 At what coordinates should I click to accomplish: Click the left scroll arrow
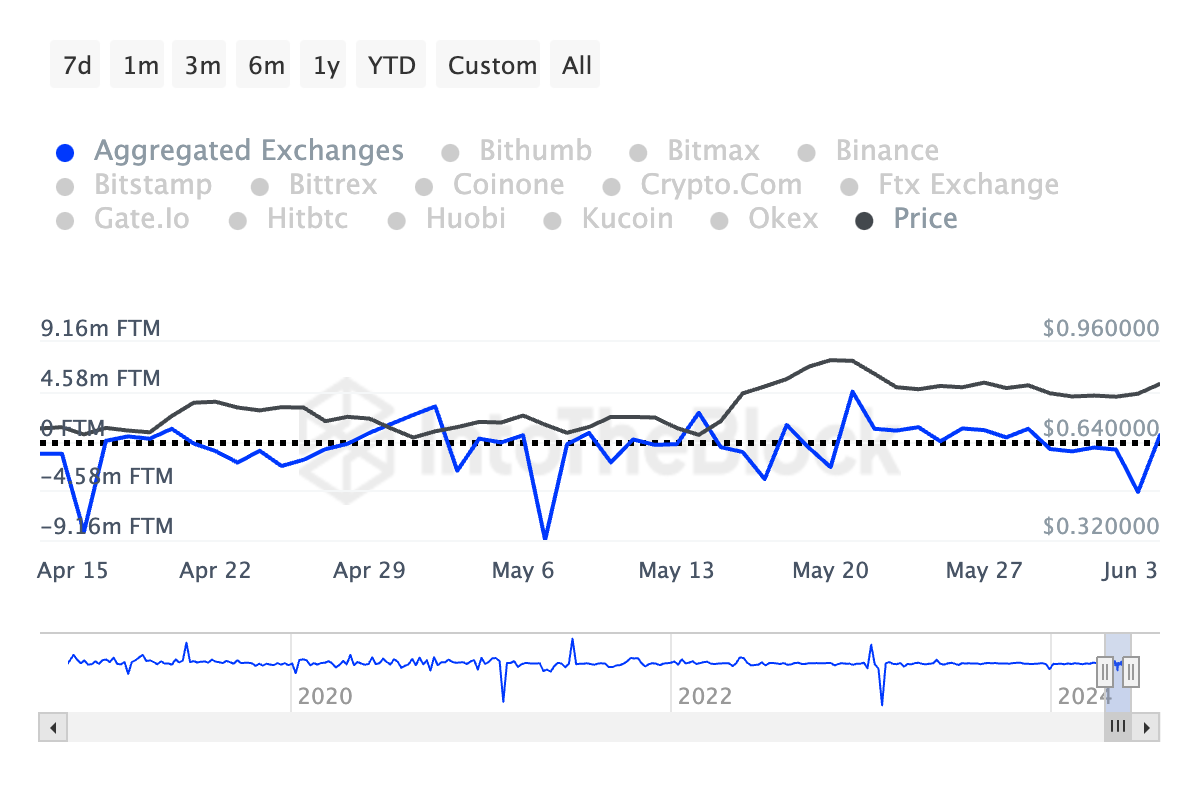(x=52, y=727)
